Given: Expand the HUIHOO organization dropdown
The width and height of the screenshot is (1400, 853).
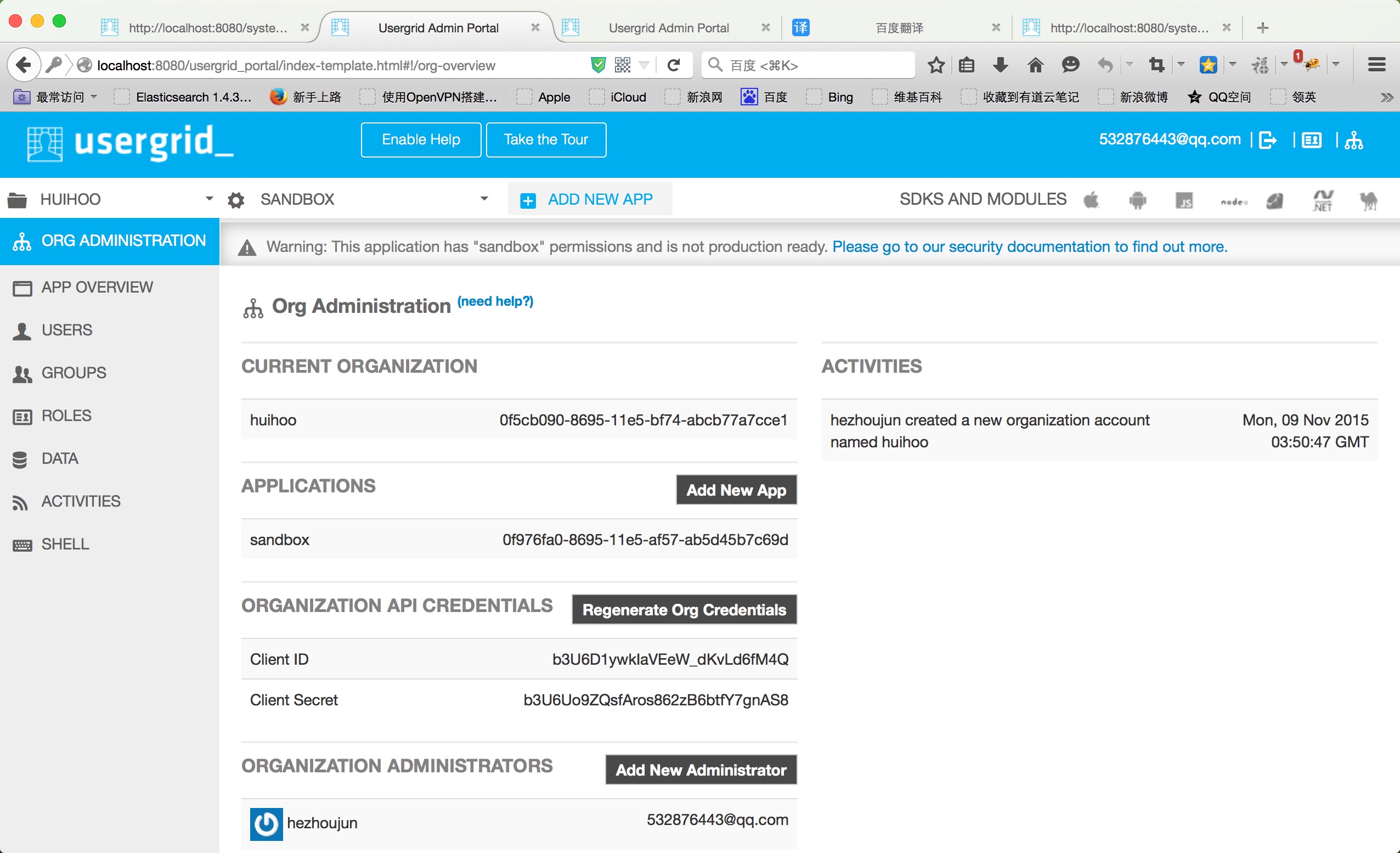Looking at the screenshot, I should tap(208, 199).
